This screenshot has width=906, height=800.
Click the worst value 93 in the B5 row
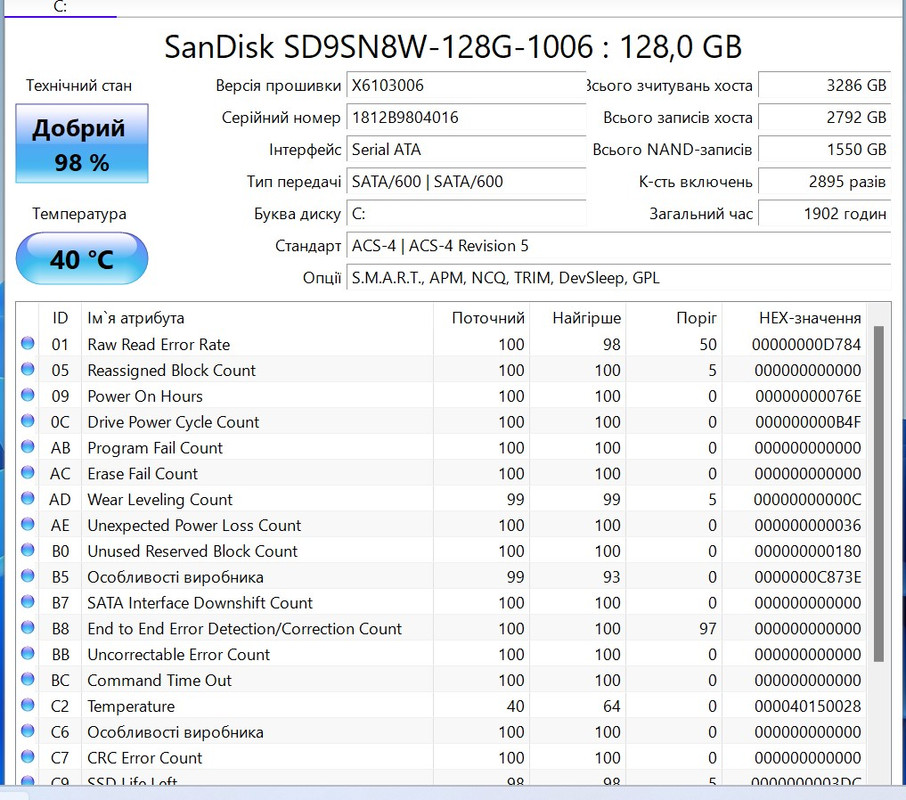click(x=611, y=577)
